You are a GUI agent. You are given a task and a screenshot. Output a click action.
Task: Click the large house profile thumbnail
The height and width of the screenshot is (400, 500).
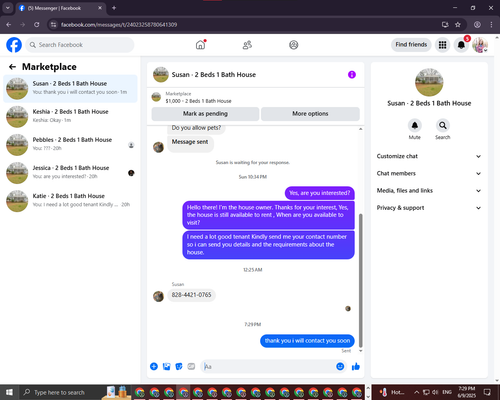coord(429,82)
